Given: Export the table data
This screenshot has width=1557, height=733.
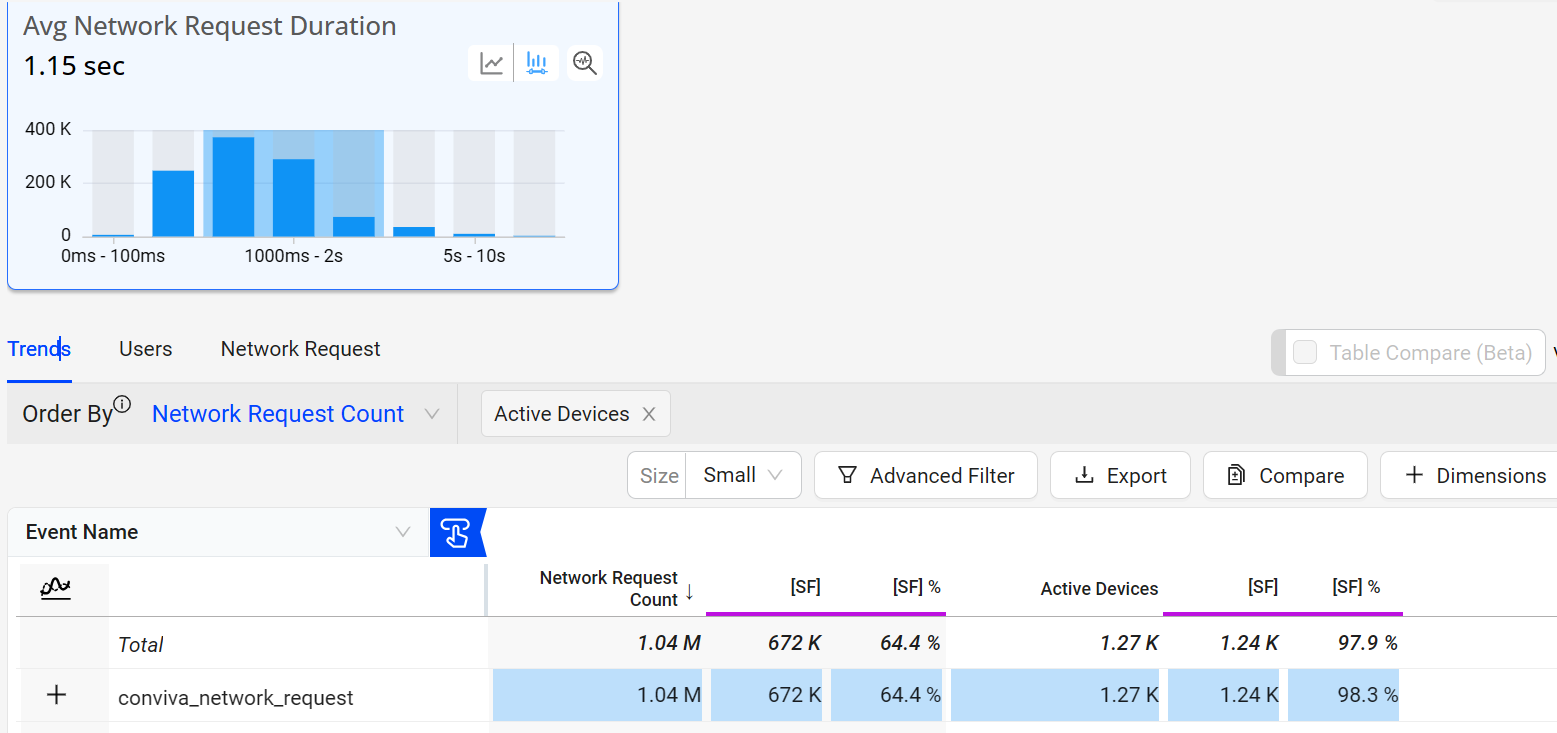Looking at the screenshot, I should click(1120, 475).
